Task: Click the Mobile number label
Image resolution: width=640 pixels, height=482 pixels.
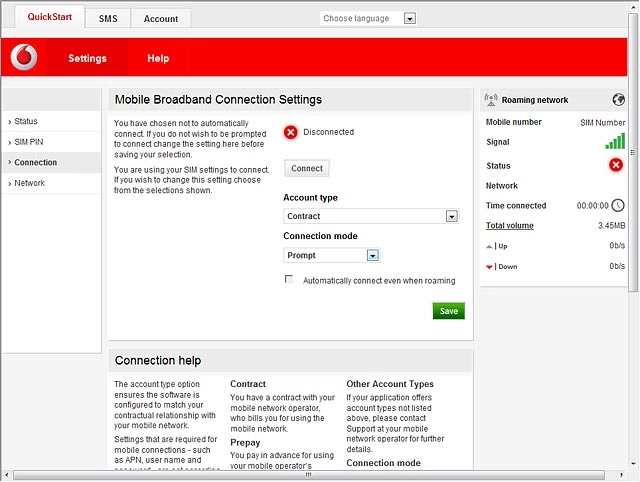Action: [x=513, y=122]
